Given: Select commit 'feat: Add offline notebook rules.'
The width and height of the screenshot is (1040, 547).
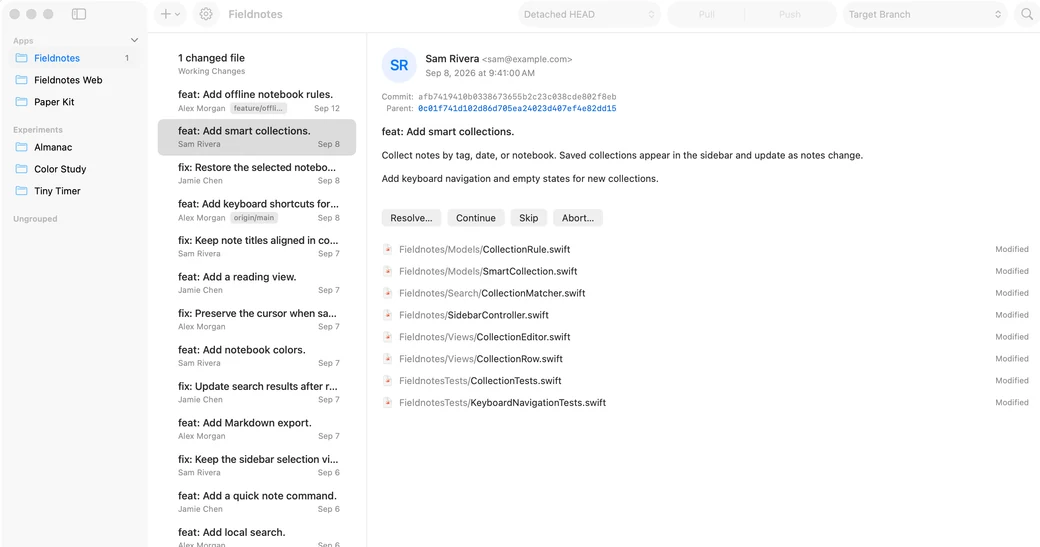Looking at the screenshot, I should click(x=257, y=101).
